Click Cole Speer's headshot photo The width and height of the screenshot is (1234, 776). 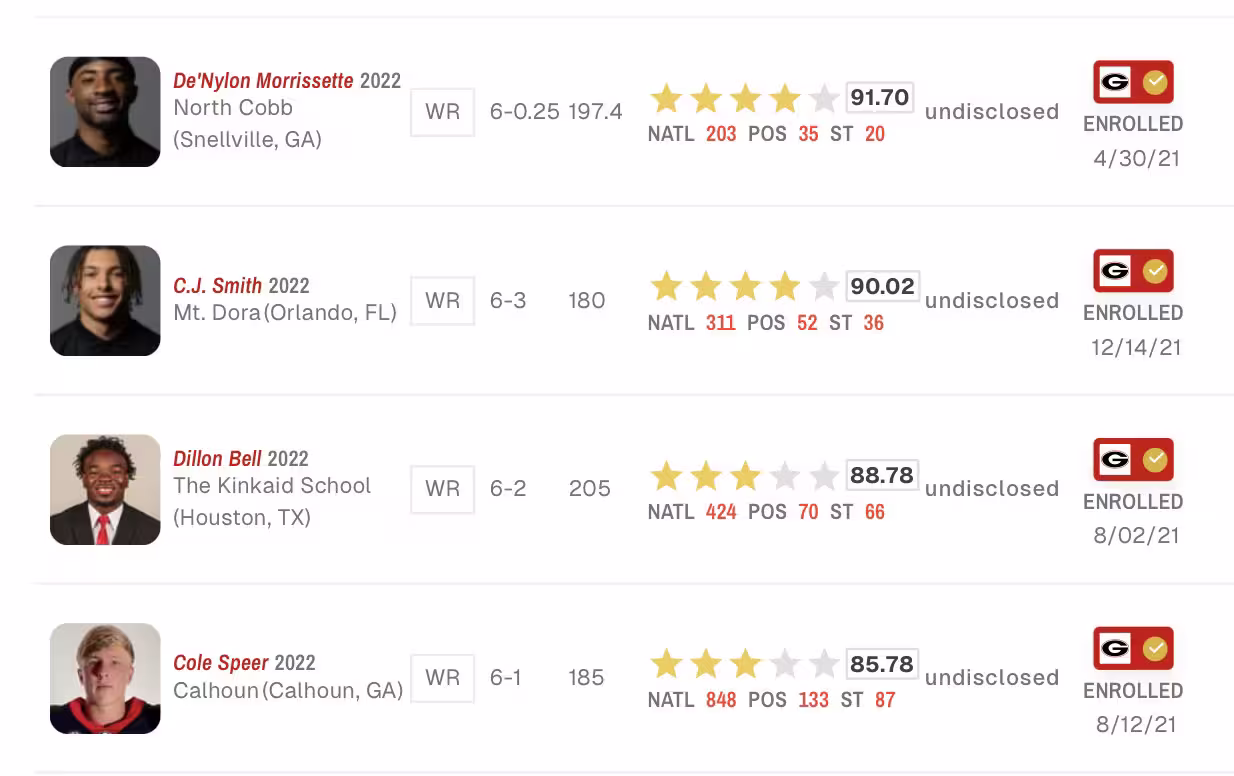(x=105, y=679)
